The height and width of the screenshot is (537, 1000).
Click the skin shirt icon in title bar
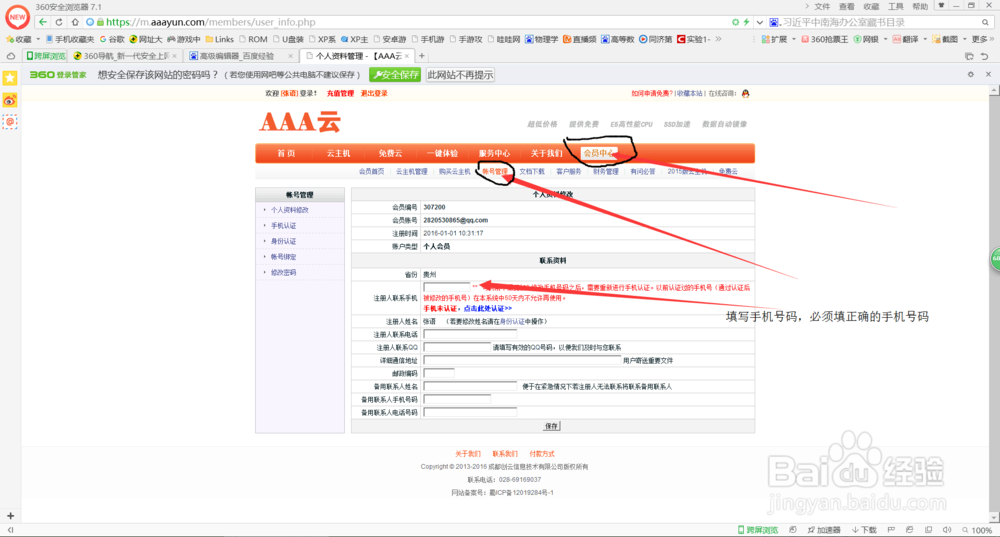click(x=941, y=6)
